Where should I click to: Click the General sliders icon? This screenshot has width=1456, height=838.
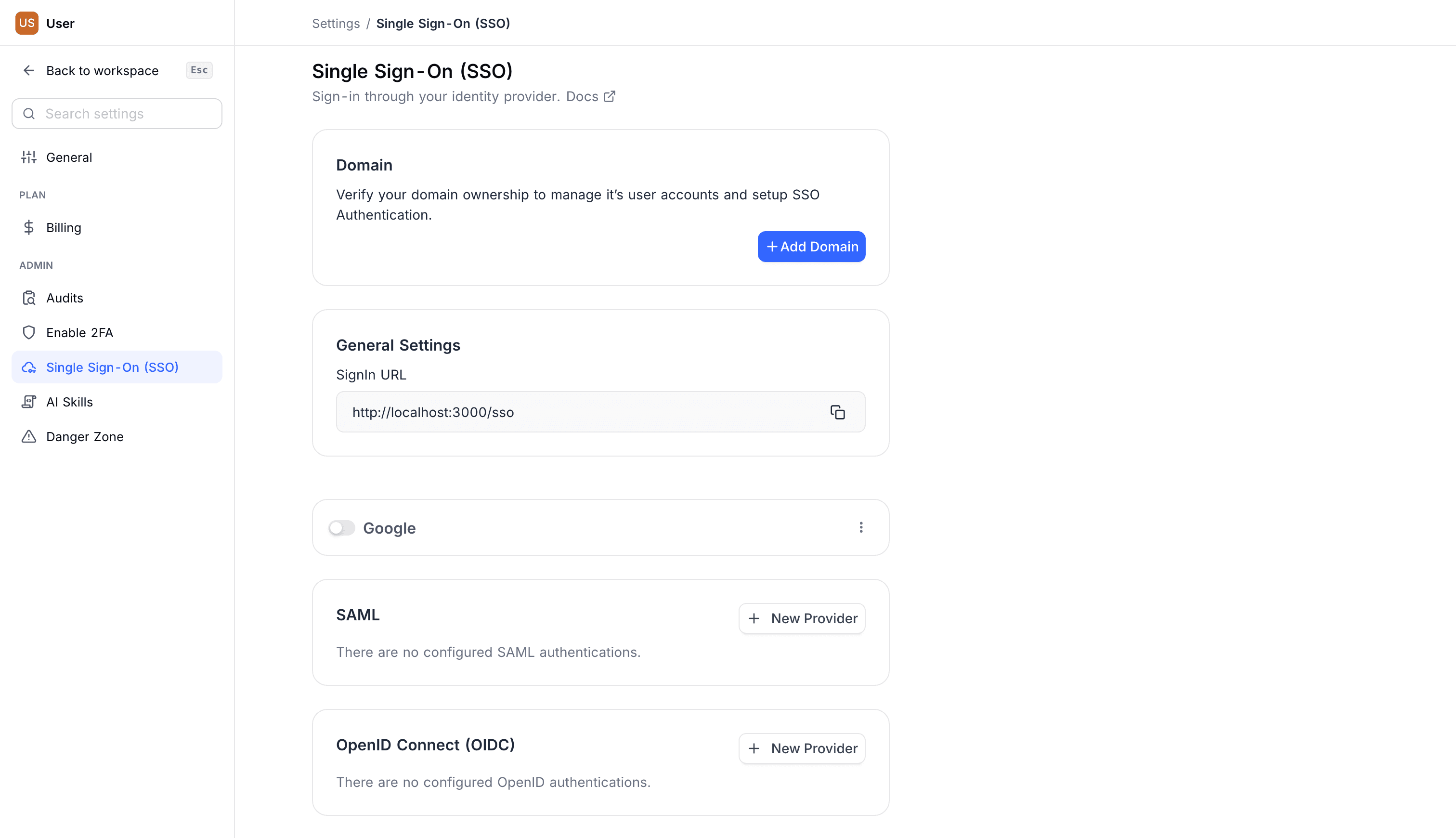(x=29, y=157)
